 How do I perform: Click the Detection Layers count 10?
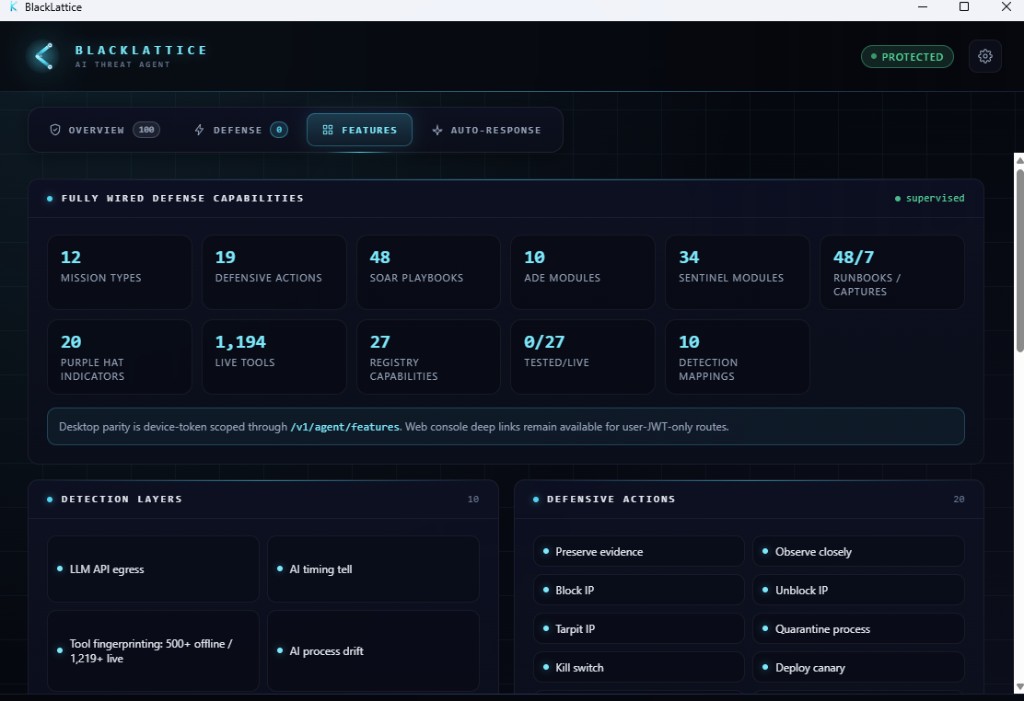click(473, 499)
